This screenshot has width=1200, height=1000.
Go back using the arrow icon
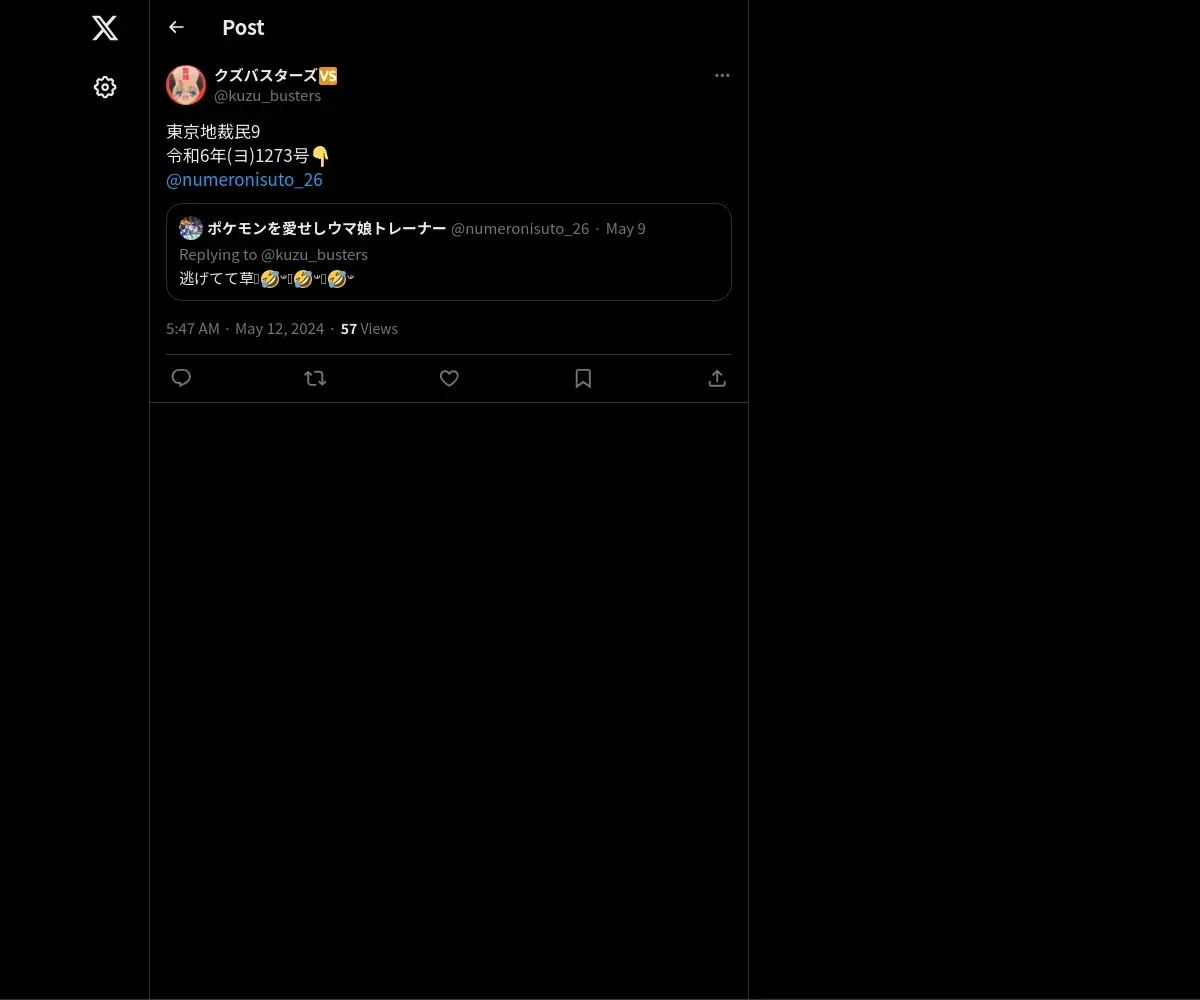pyautogui.click(x=176, y=27)
